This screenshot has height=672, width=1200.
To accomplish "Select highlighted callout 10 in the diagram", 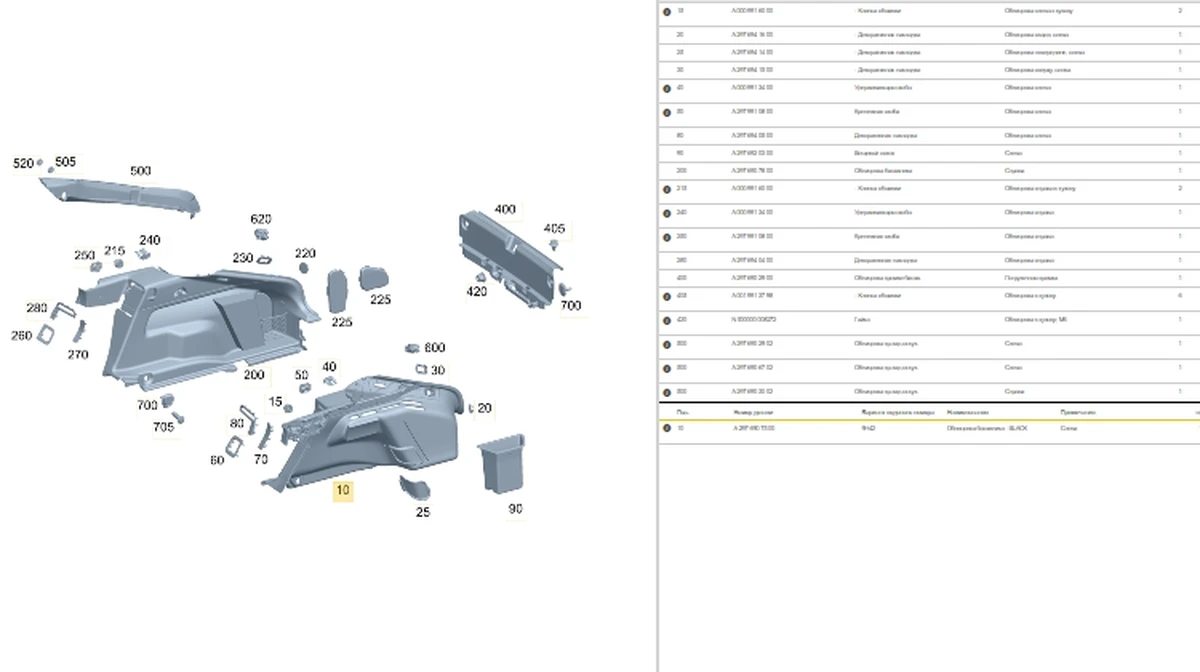I will point(343,491).
